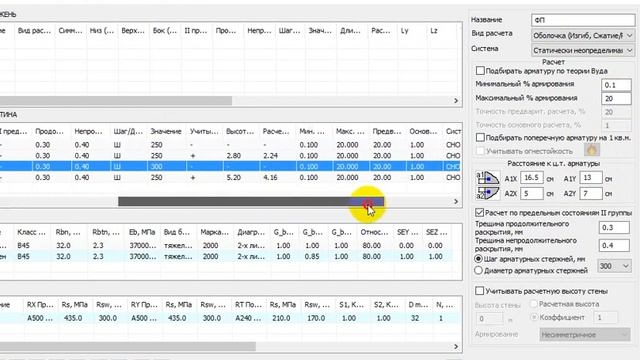This screenshot has height=360, width=640.
Task: Toggle 'Учитывать огнестойкость' checkbox
Action: pyautogui.click(x=480, y=151)
